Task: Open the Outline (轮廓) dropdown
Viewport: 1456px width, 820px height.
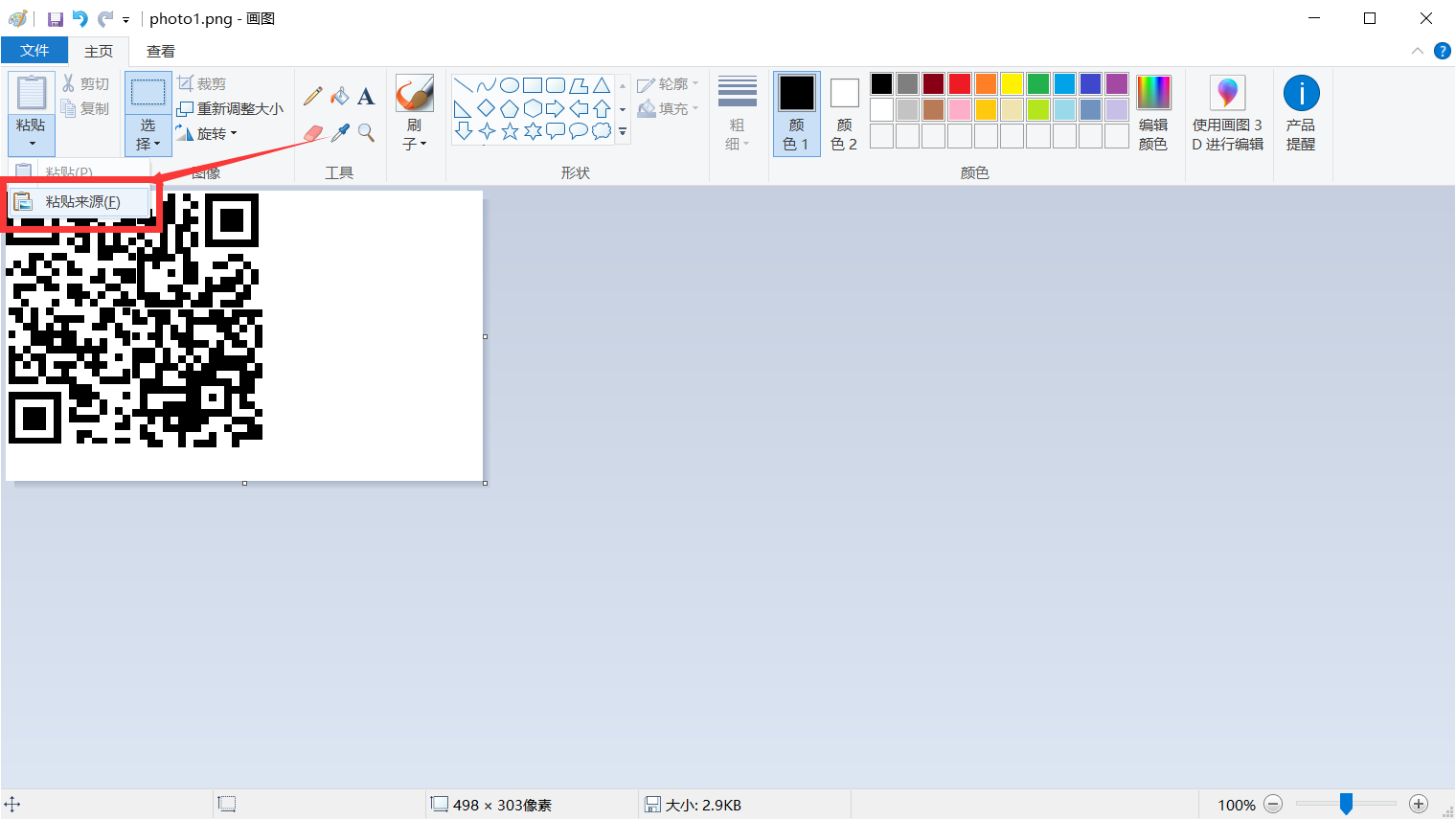Action: [x=669, y=83]
